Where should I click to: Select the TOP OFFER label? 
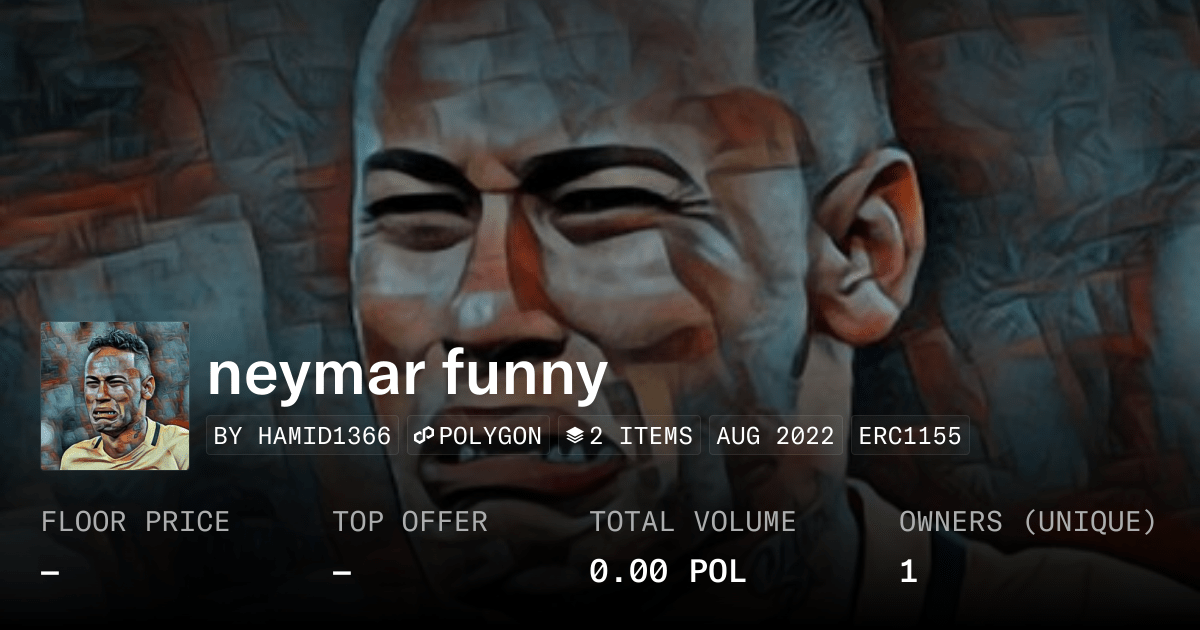coord(410,522)
